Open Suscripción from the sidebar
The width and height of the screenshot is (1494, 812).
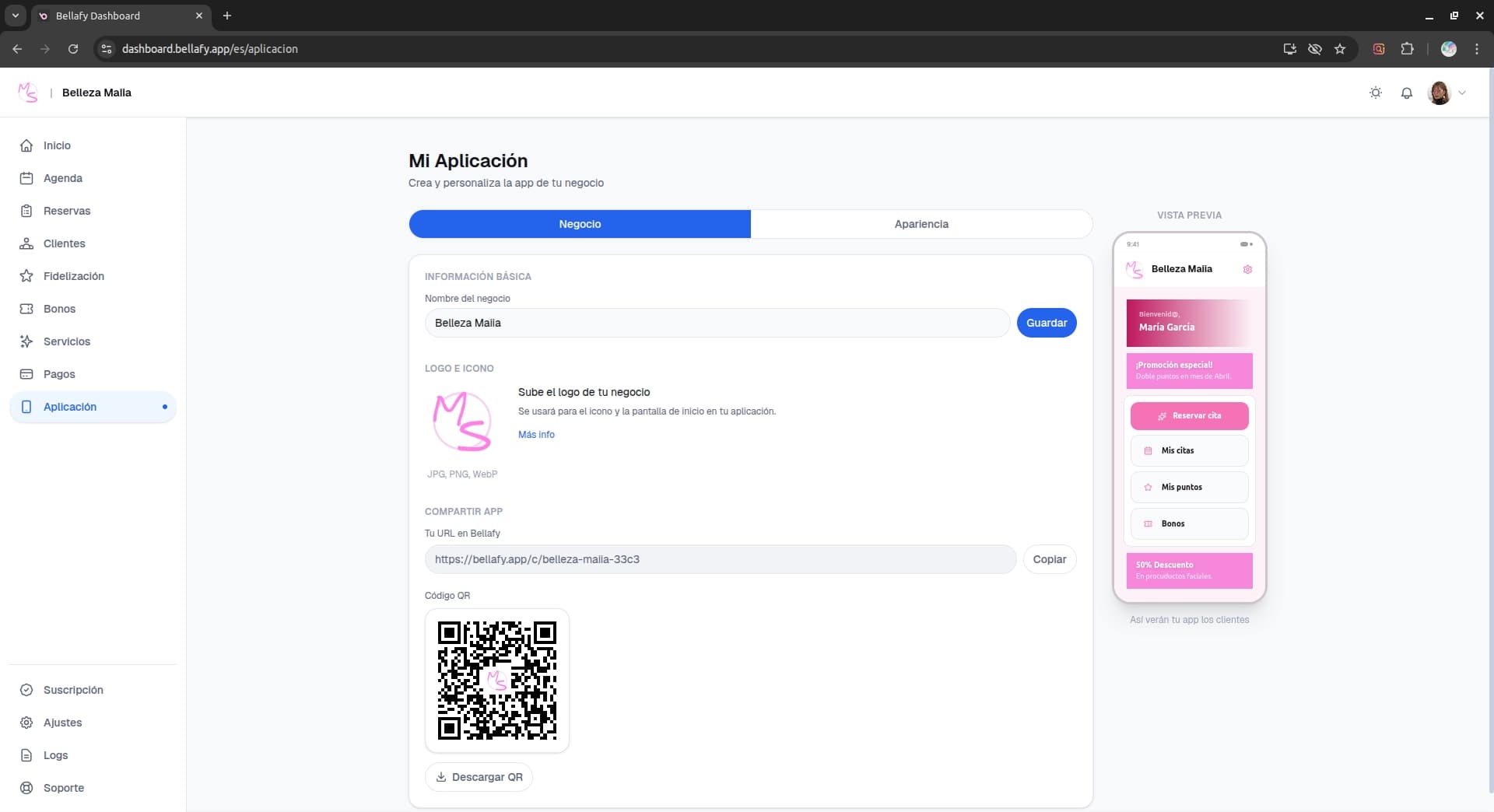pos(74,690)
